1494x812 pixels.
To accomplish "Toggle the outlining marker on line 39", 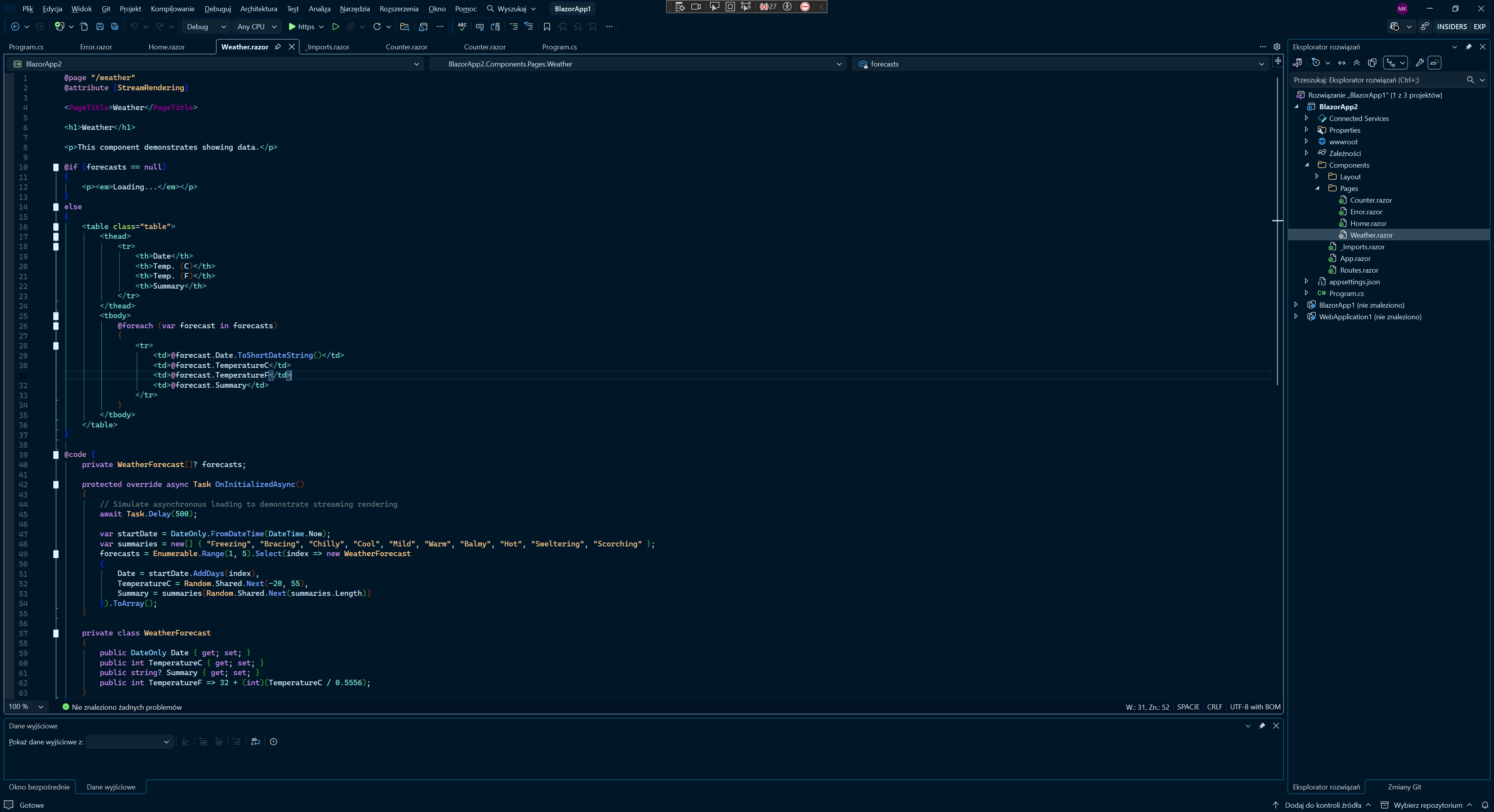I will click(56, 455).
